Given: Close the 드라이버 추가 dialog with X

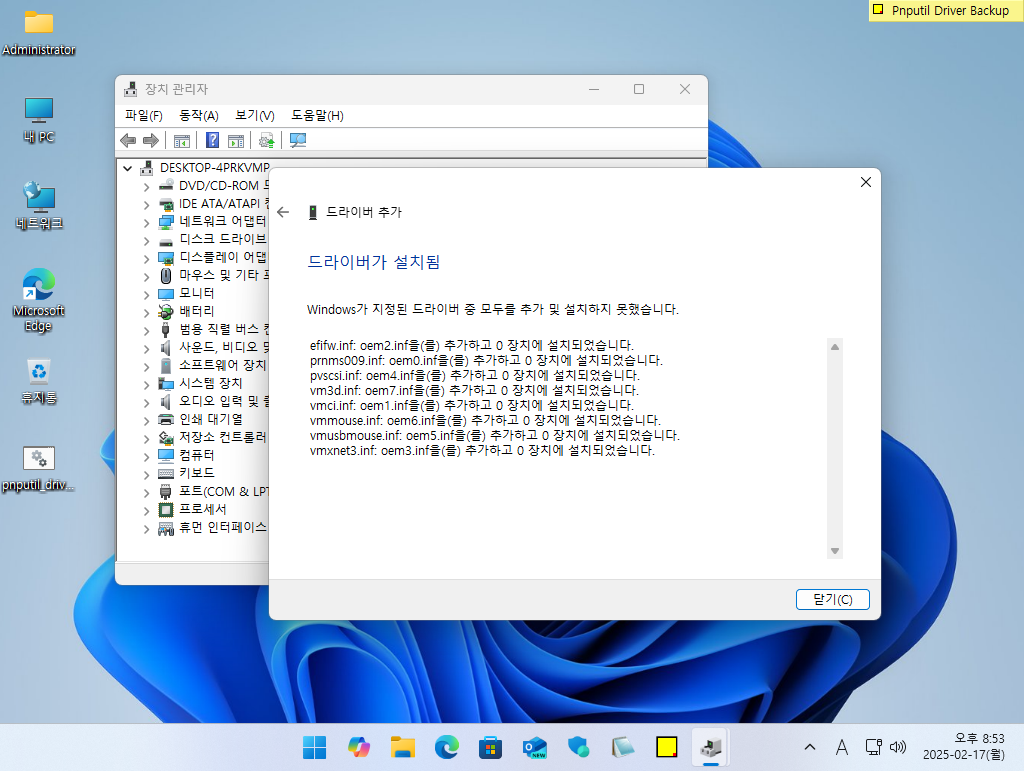Looking at the screenshot, I should (866, 182).
